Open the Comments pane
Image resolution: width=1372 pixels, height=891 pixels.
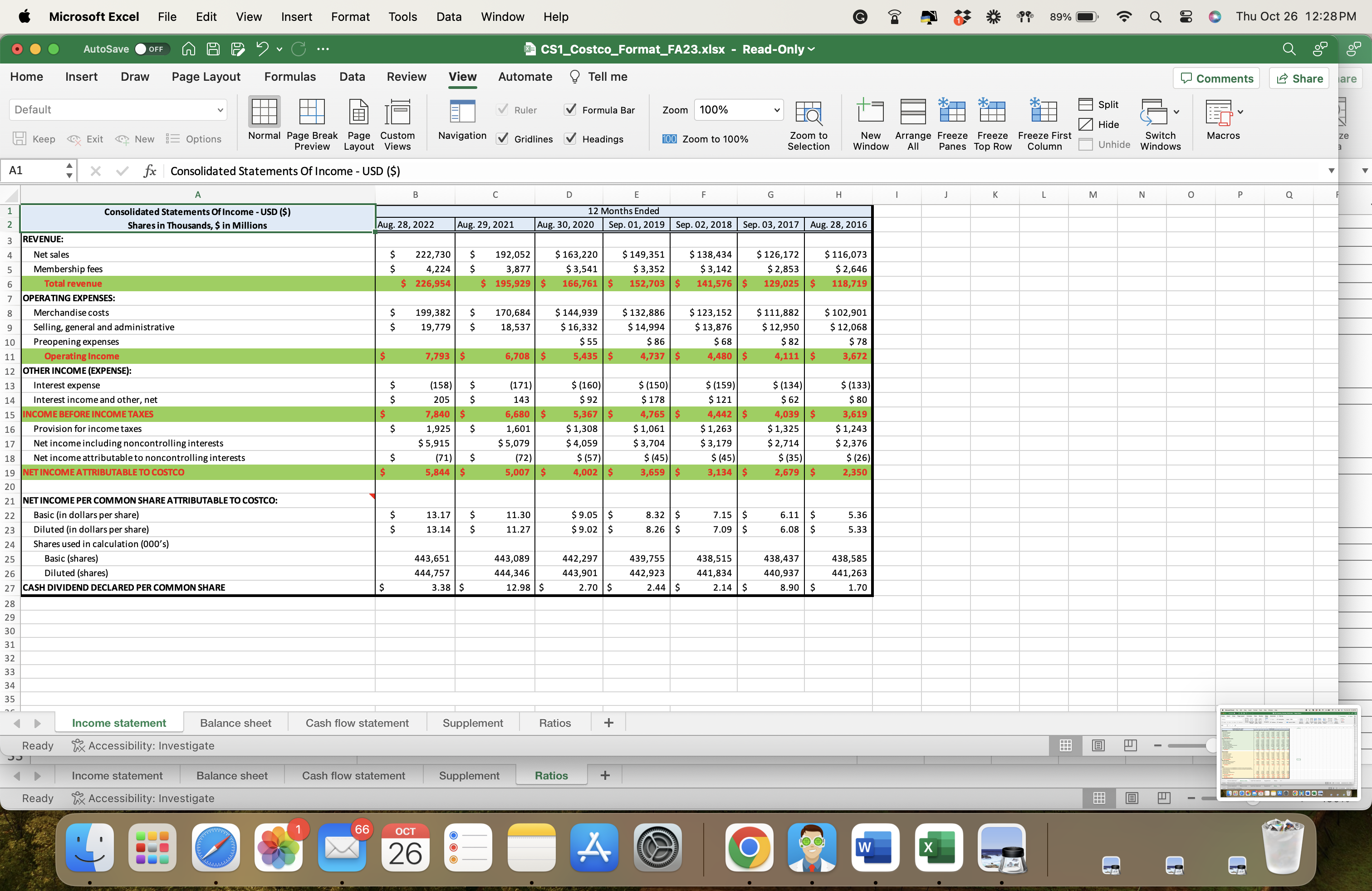point(1216,78)
